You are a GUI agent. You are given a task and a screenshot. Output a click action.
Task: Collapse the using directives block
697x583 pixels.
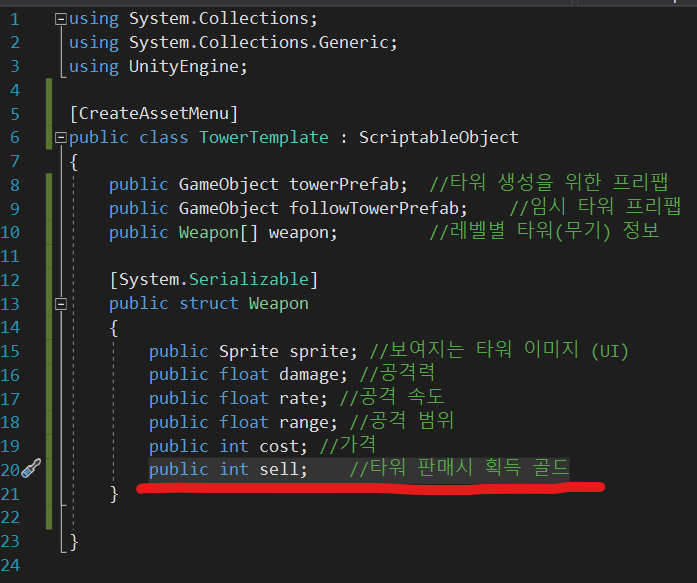click(x=62, y=19)
